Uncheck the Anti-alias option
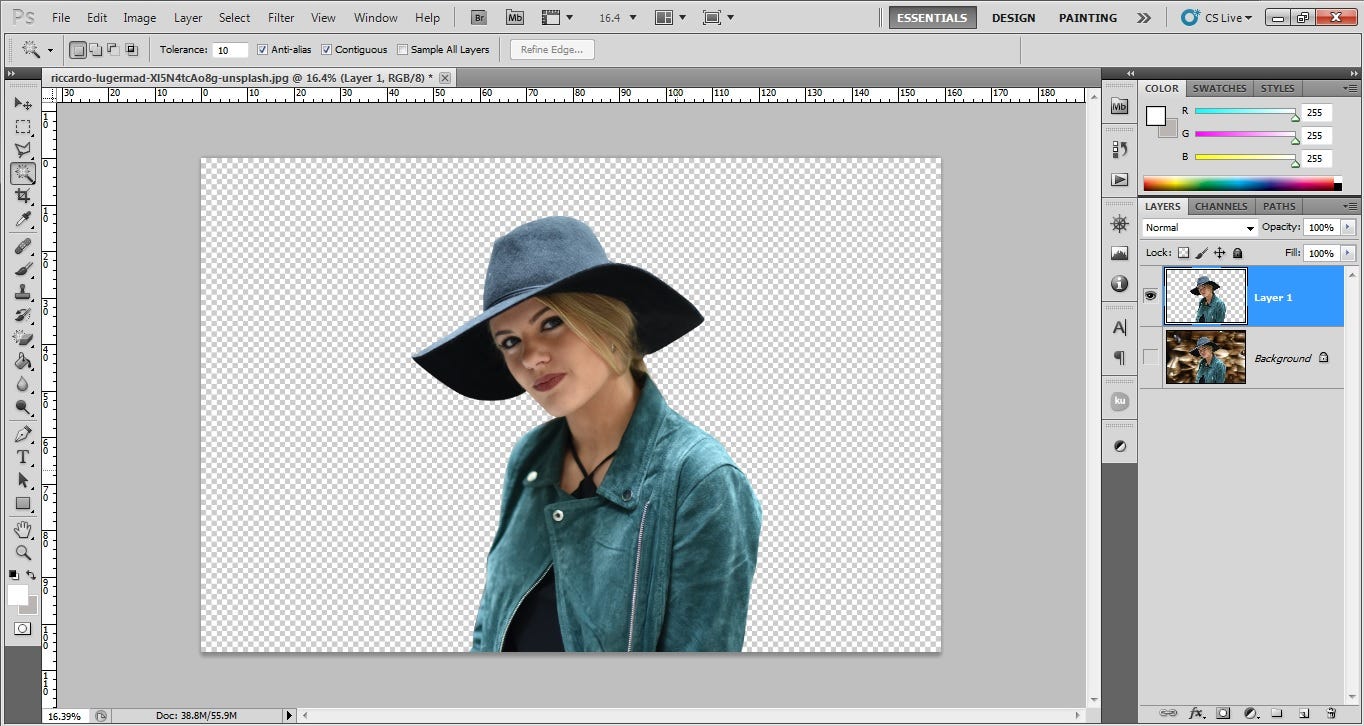Screen dimensions: 1364x726 pos(262,49)
